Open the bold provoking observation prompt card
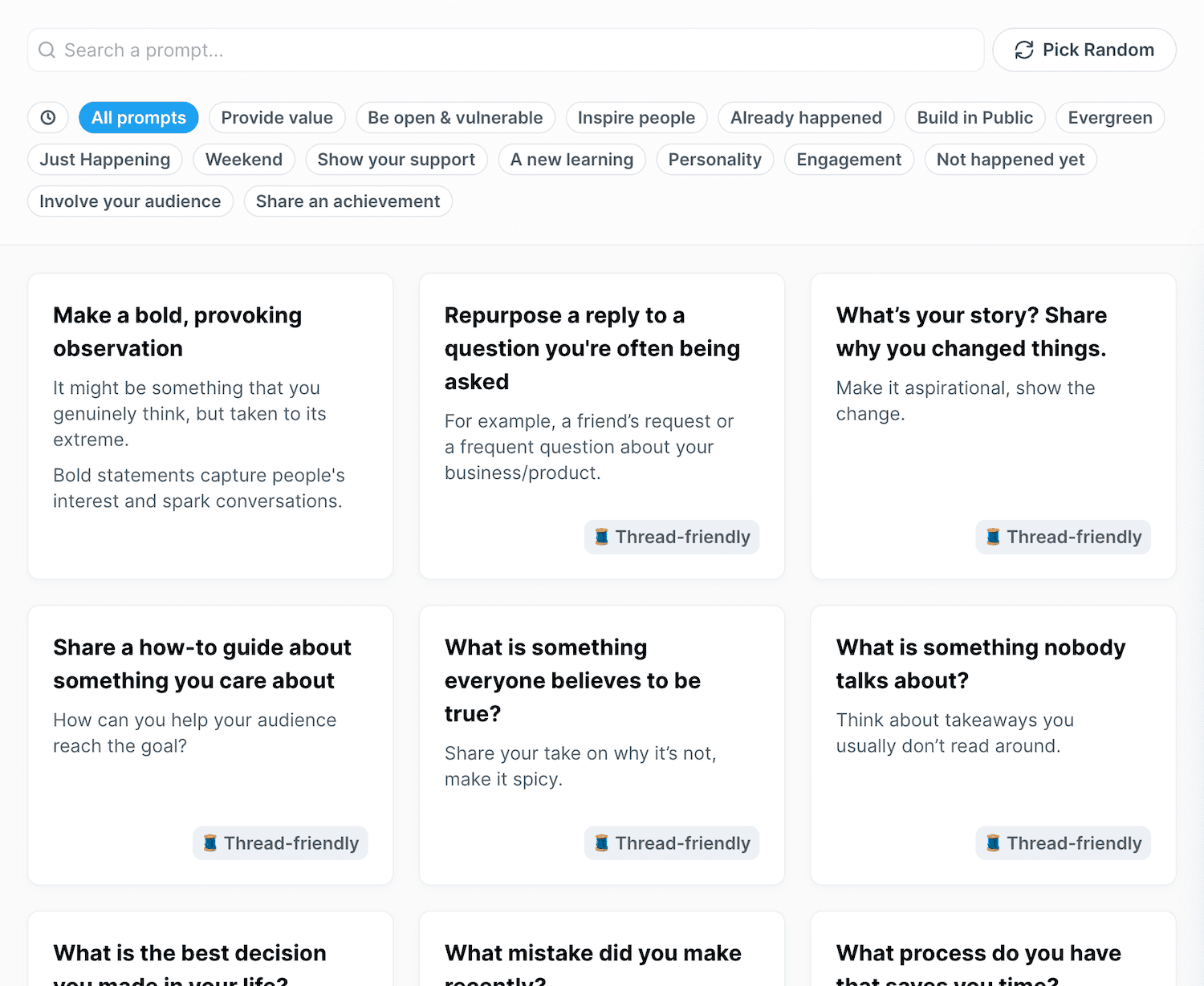 (x=210, y=425)
